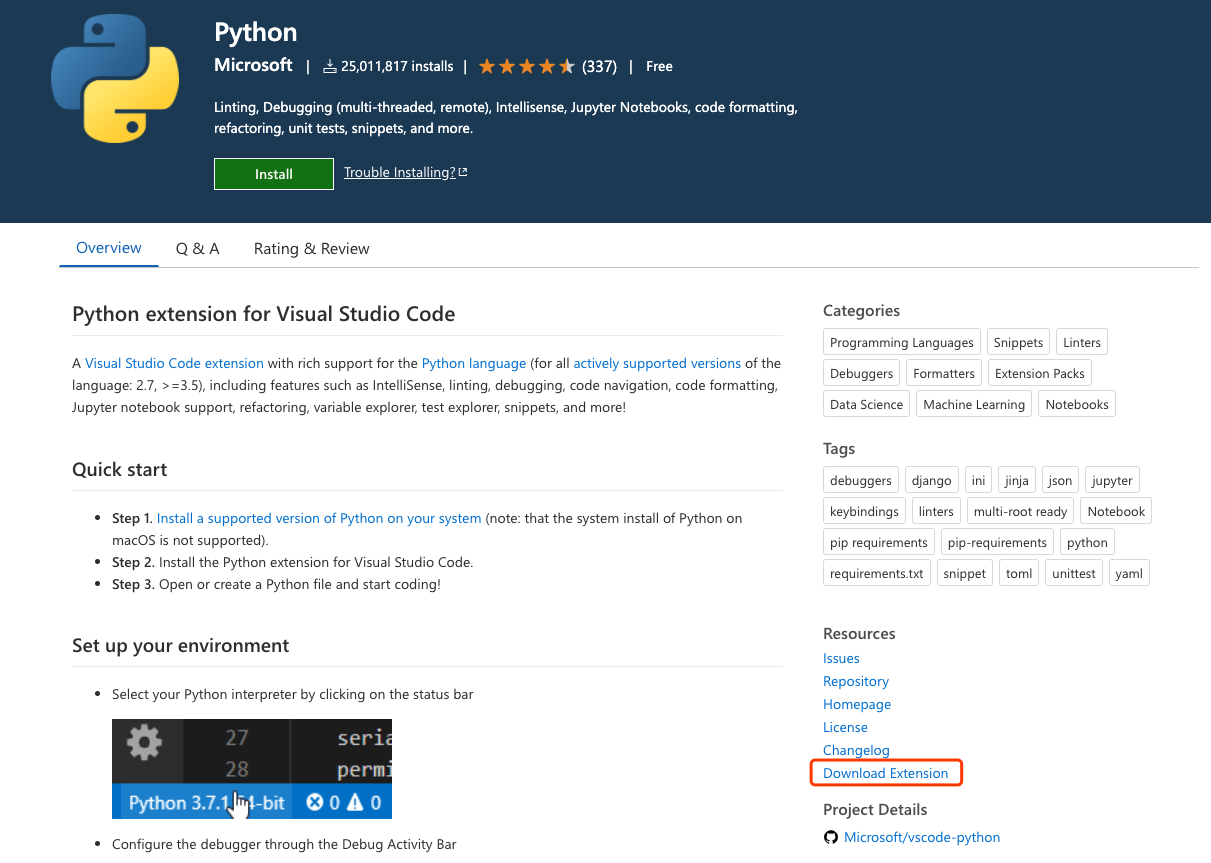Open the Changelog page
The height and width of the screenshot is (863, 1211).
855,750
